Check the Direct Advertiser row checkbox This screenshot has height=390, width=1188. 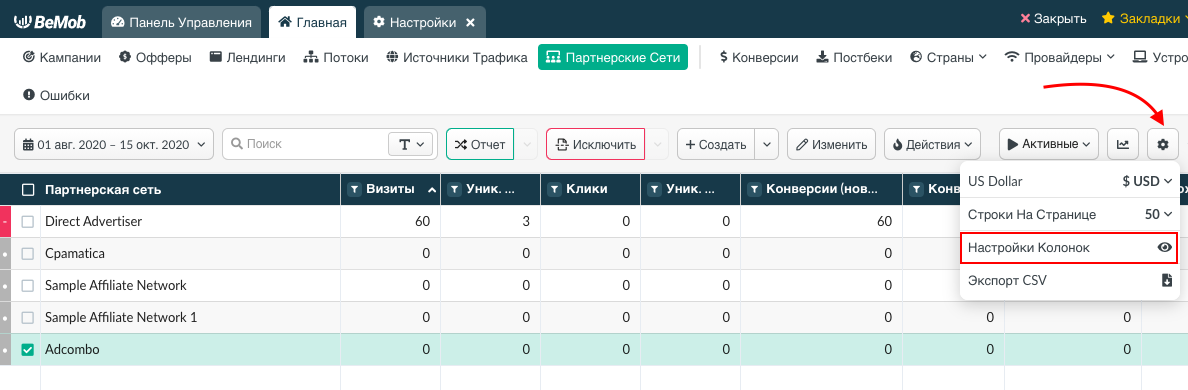[x=28, y=222]
